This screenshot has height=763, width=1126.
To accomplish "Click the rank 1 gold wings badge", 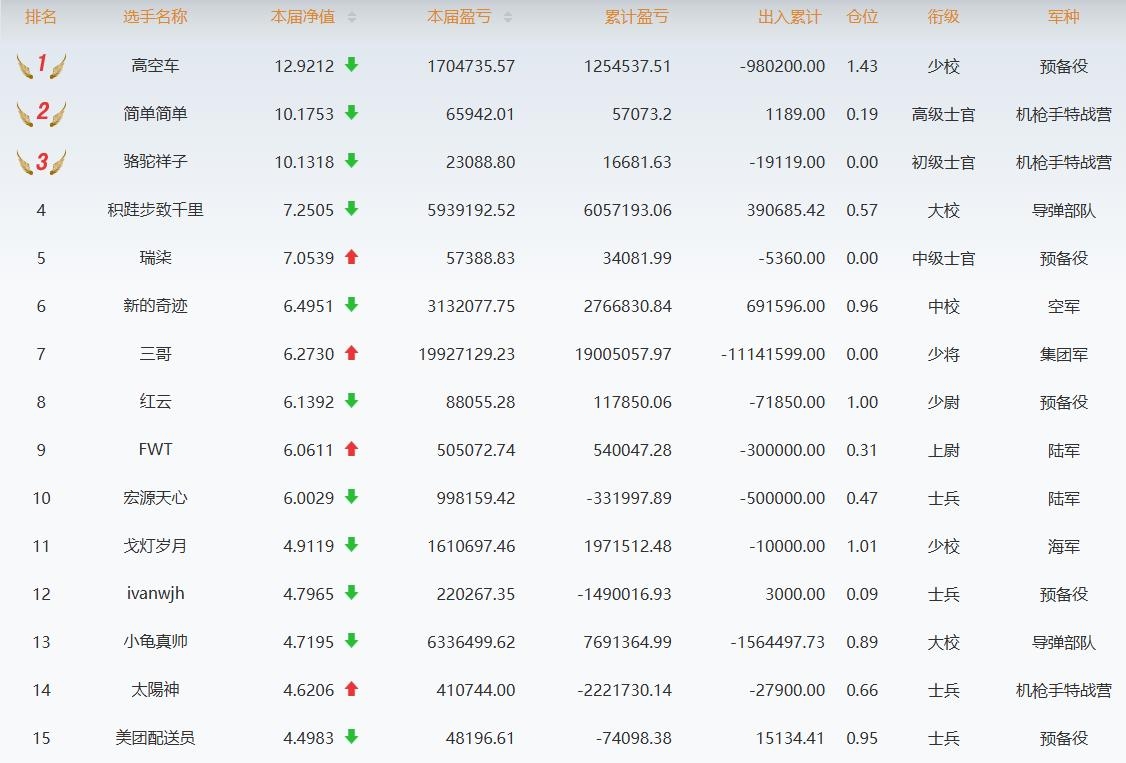I will pos(41,66).
